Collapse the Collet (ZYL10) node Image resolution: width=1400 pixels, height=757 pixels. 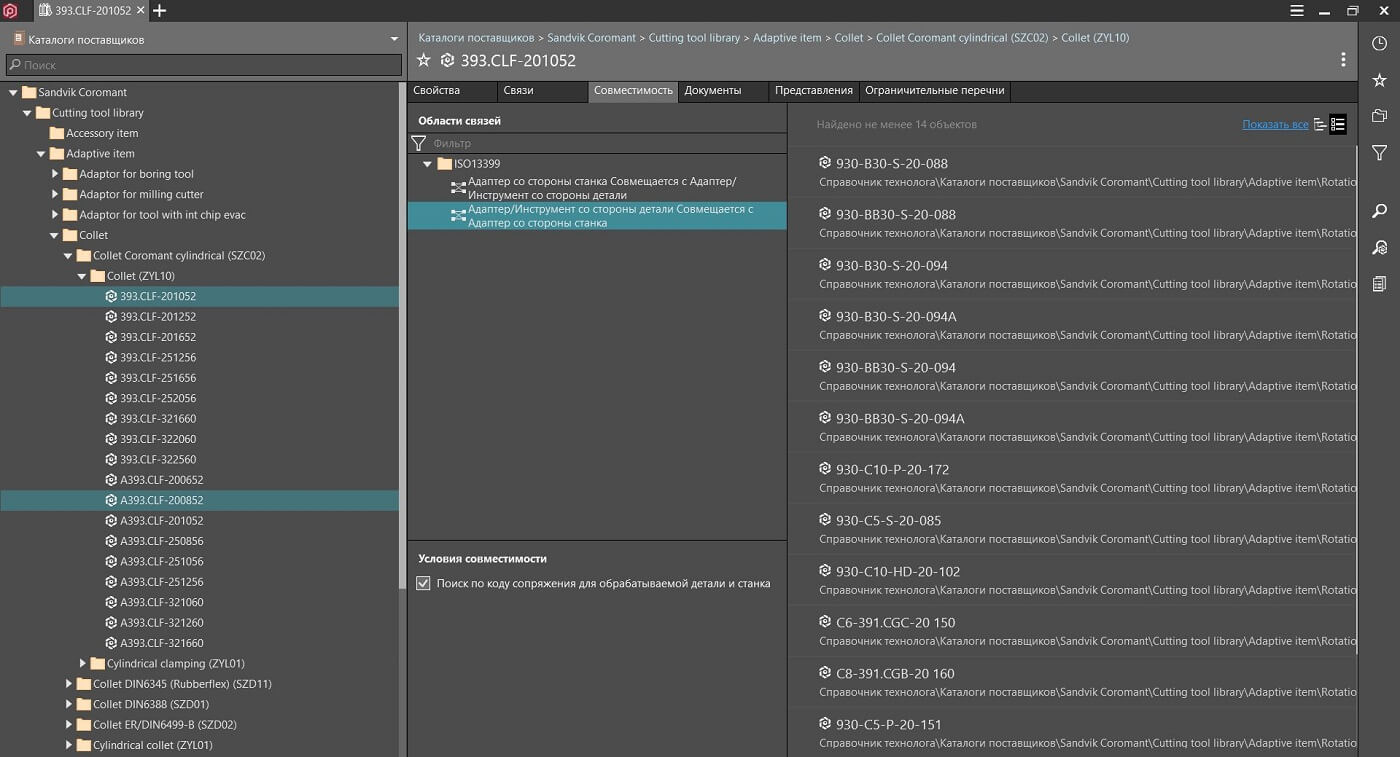coord(82,276)
